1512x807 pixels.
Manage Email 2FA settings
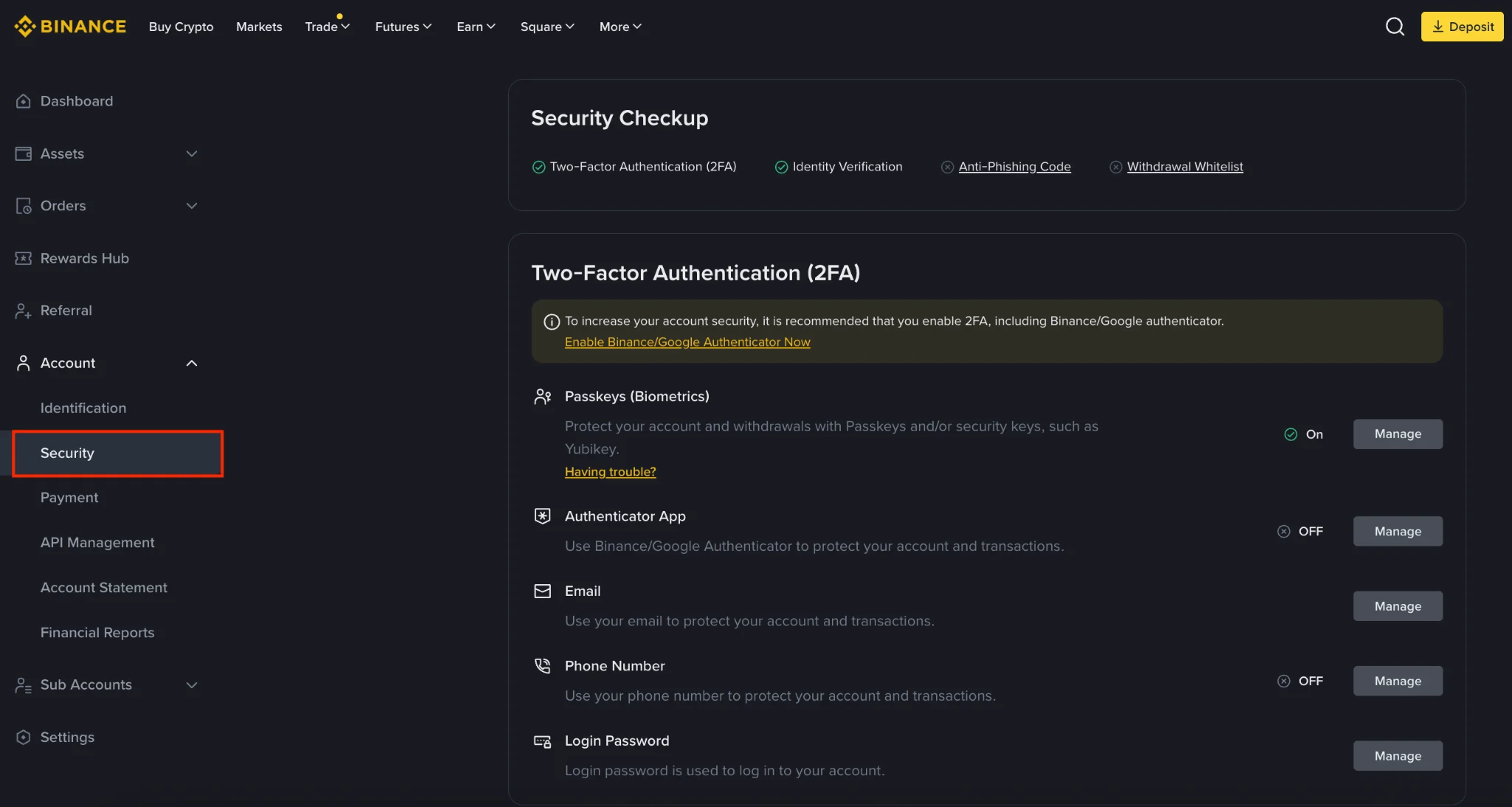1398,606
